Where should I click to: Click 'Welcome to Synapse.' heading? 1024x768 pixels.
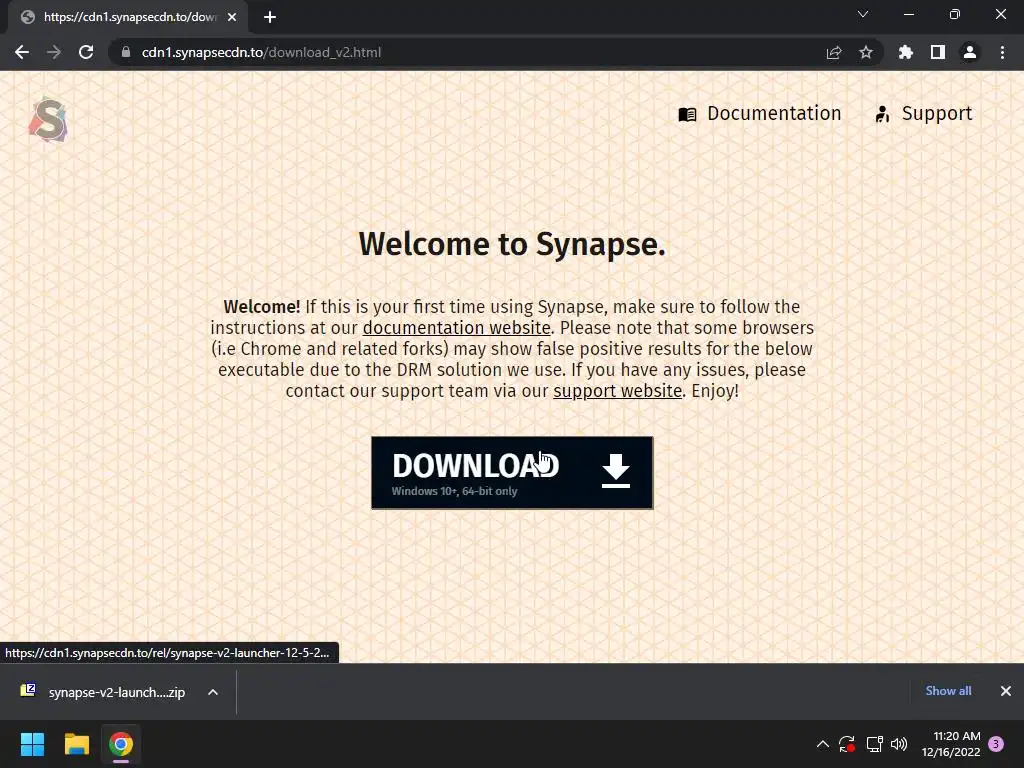[x=512, y=244]
